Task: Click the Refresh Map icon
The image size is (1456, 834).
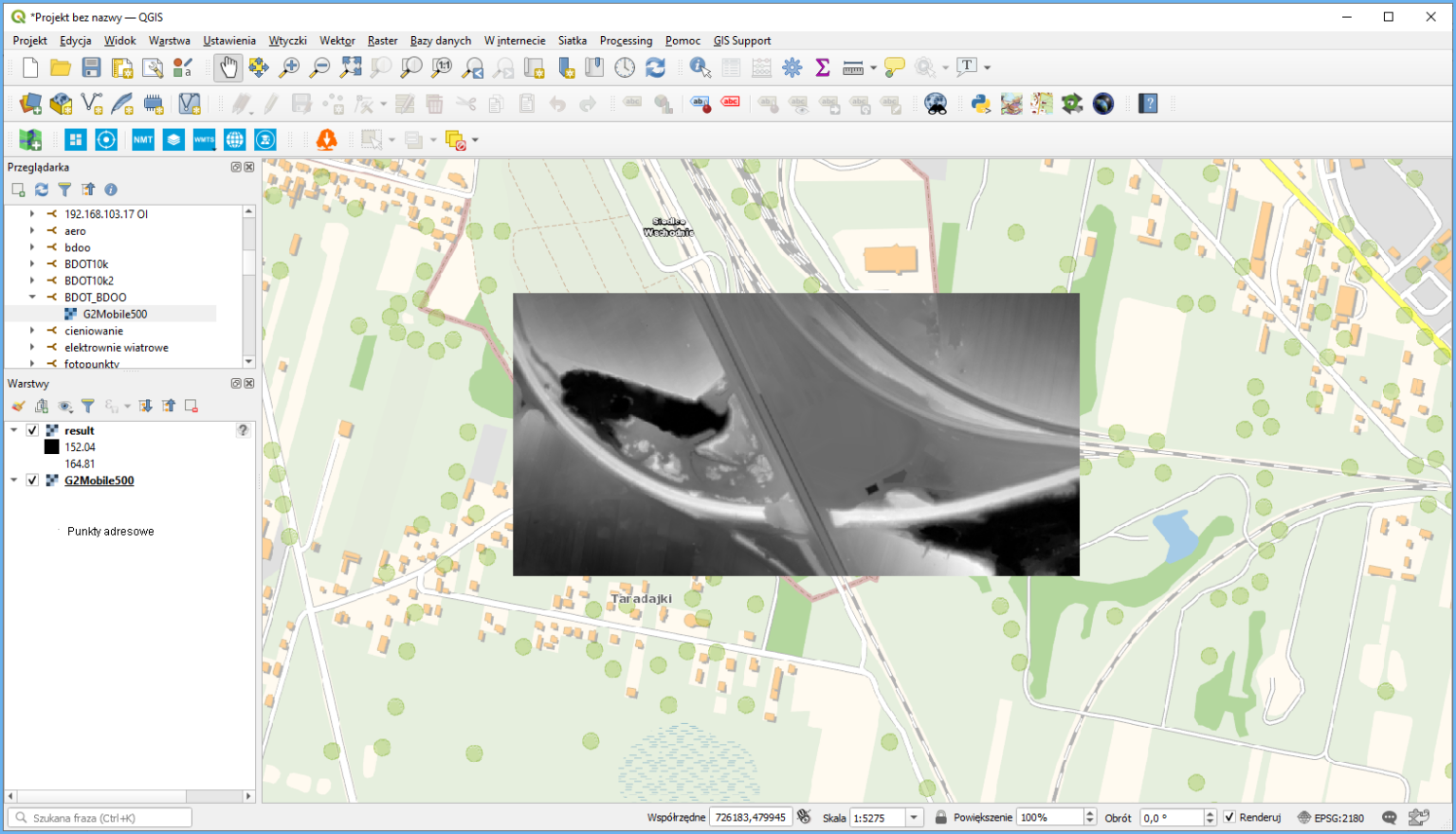Action: point(654,66)
